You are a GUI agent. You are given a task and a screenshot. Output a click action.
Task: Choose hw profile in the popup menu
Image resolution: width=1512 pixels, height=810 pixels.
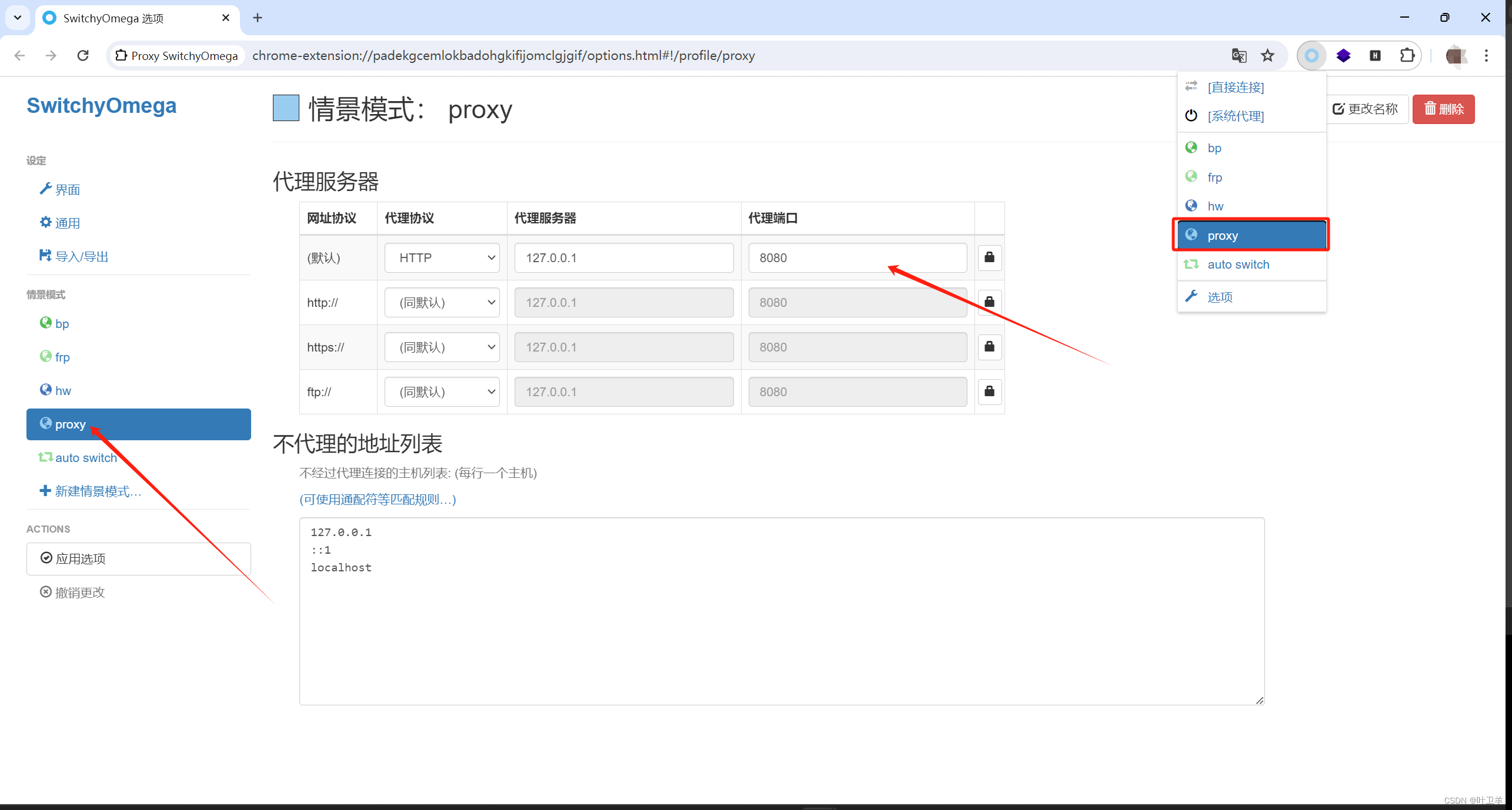point(1251,206)
